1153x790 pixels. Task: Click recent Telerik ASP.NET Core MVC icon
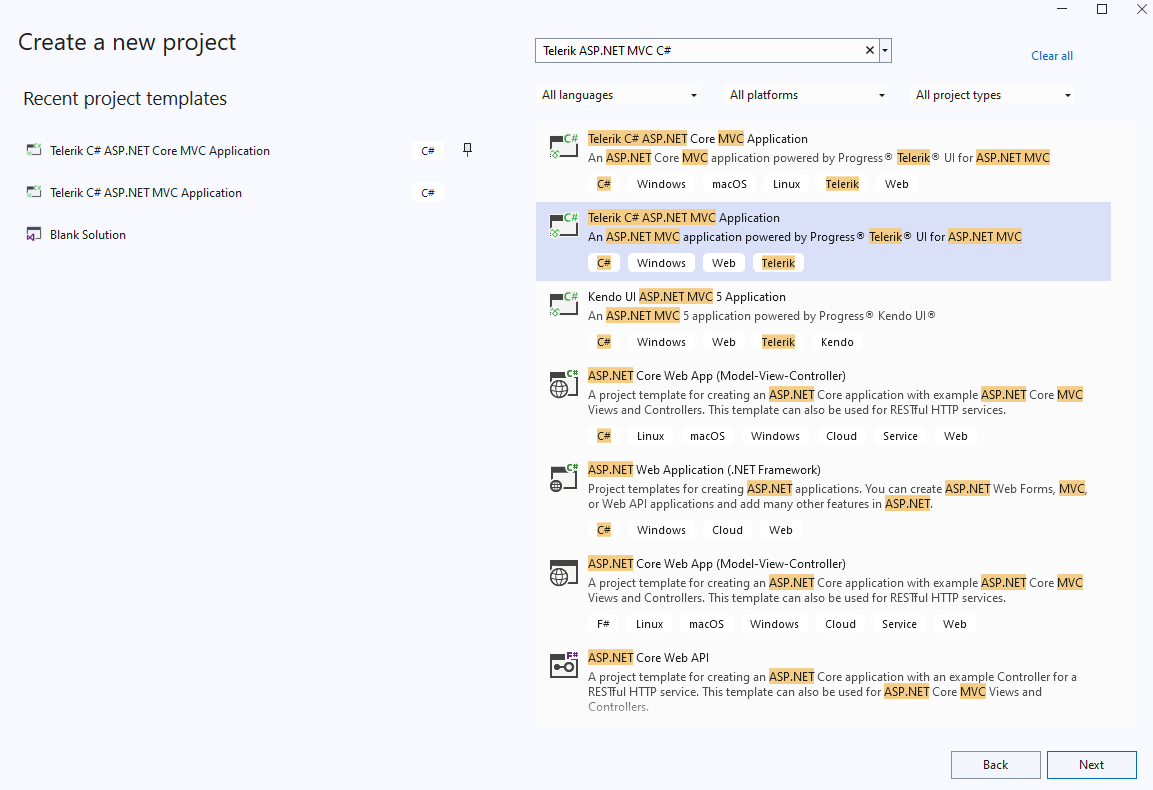click(34, 150)
